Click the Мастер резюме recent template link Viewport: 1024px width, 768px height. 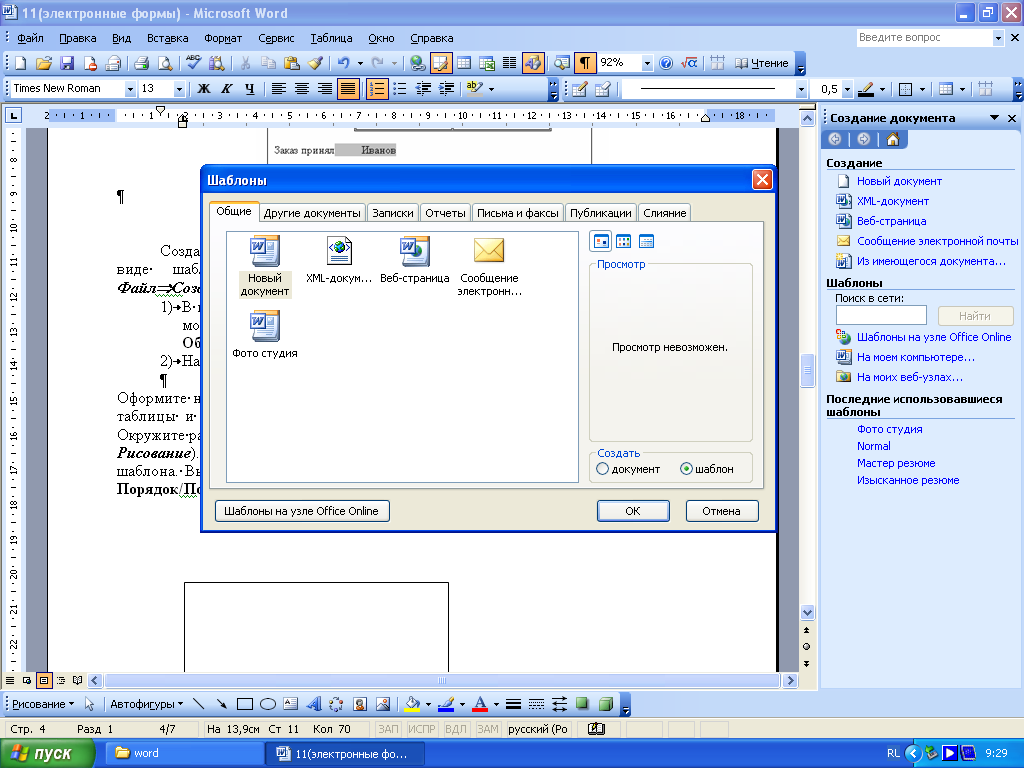click(896, 463)
